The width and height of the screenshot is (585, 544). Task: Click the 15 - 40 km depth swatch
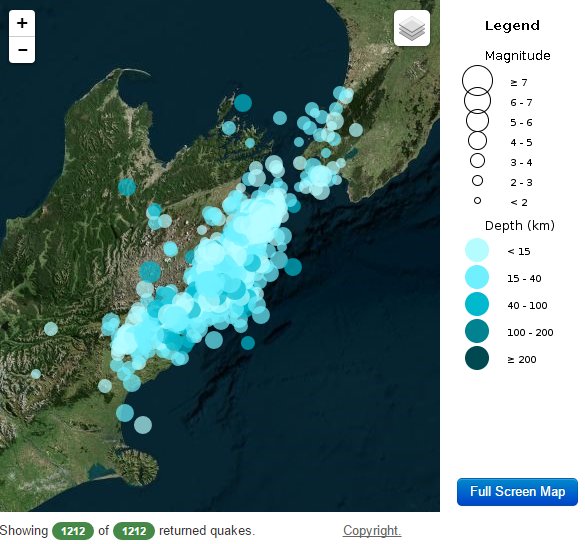[477, 277]
